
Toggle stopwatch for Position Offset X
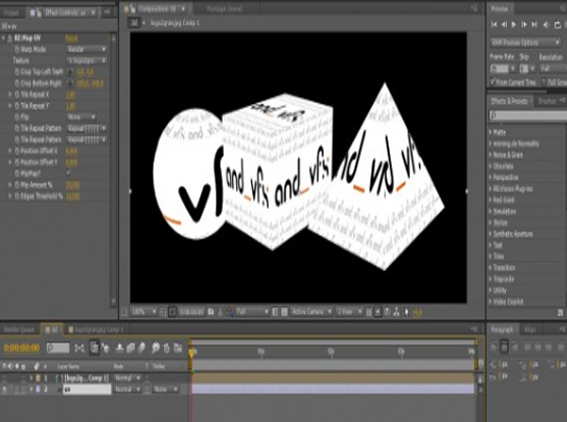tap(17, 151)
